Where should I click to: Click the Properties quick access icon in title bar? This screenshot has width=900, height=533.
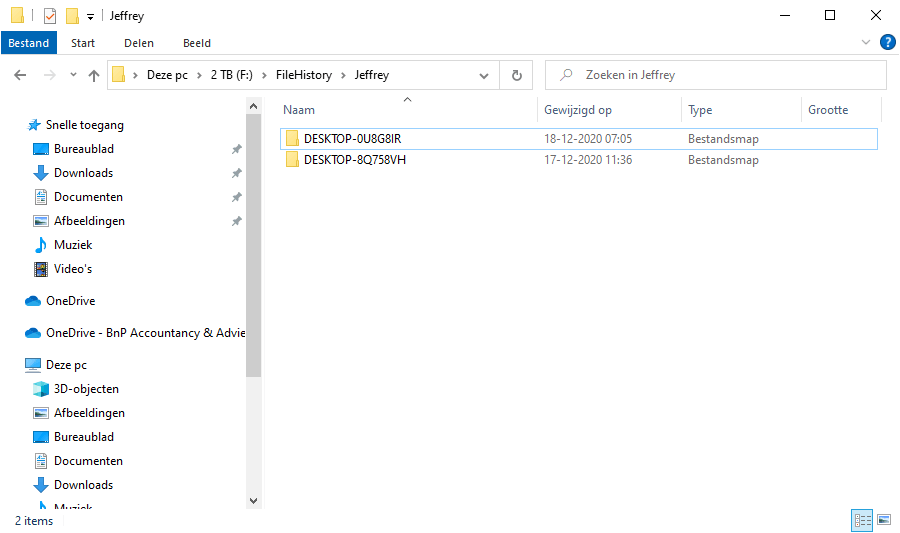50,15
